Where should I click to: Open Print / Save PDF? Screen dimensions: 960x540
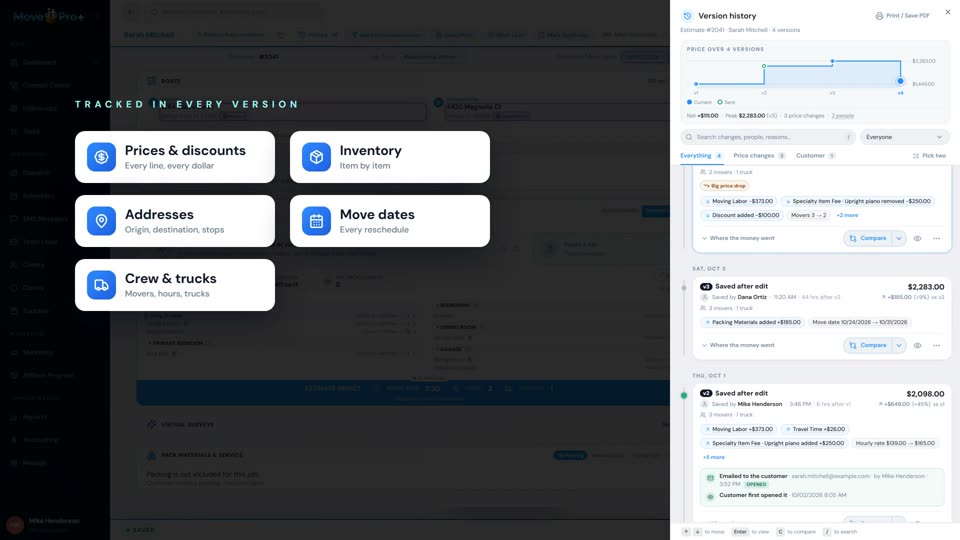902,16
